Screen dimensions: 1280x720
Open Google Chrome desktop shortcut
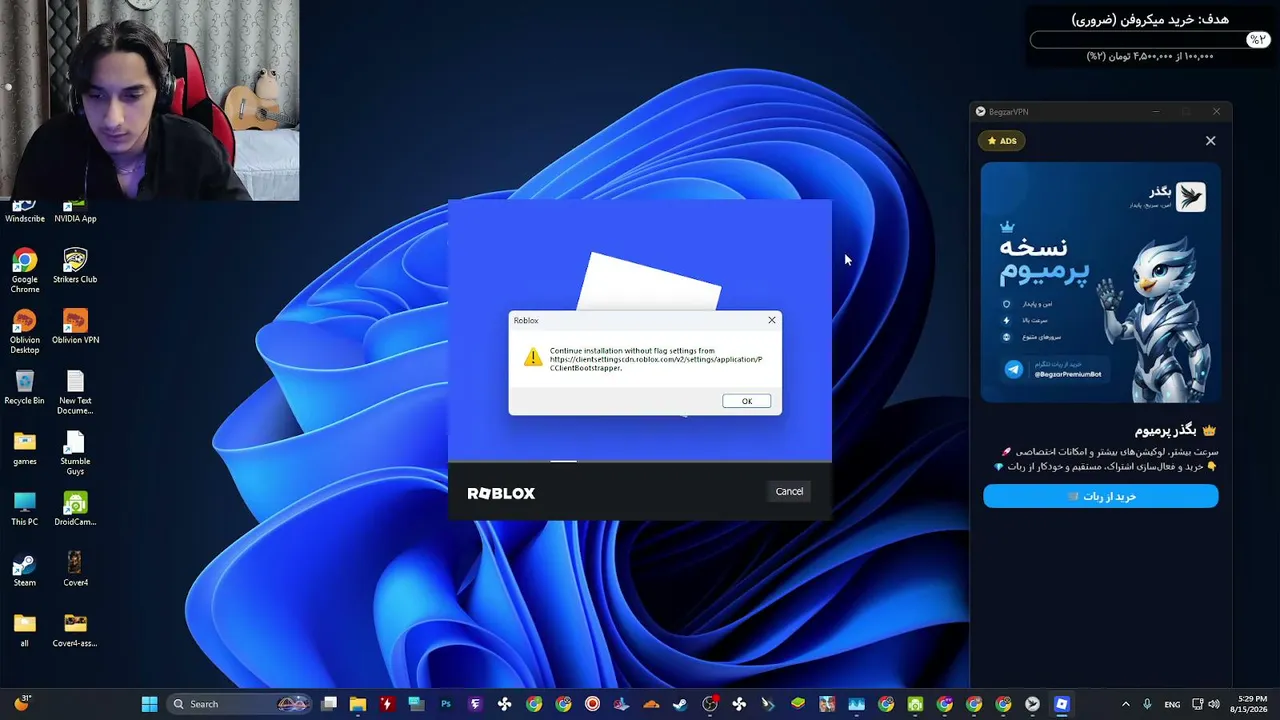coord(25,270)
